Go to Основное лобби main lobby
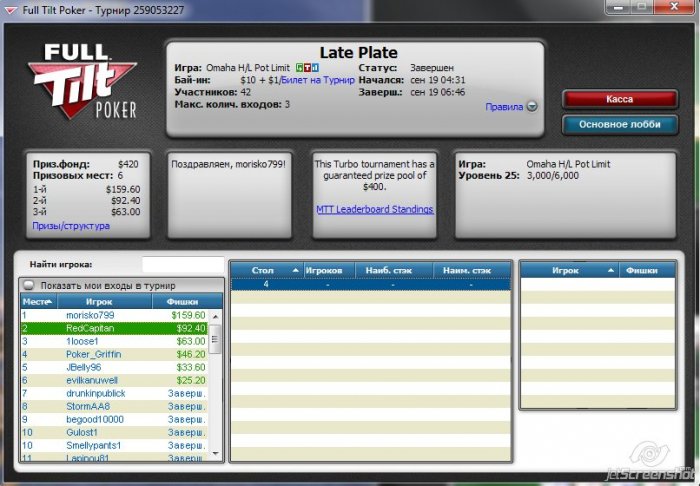The width and height of the screenshot is (700, 486). coord(620,125)
